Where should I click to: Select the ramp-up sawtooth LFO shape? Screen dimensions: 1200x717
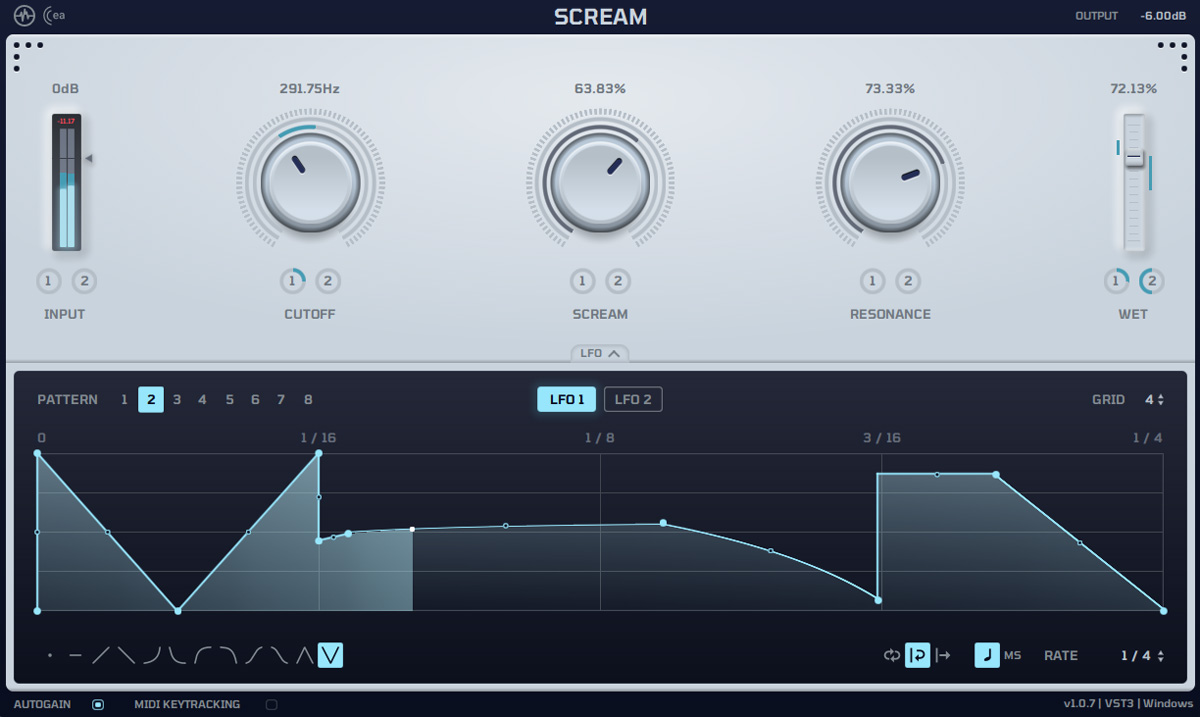tap(99, 655)
